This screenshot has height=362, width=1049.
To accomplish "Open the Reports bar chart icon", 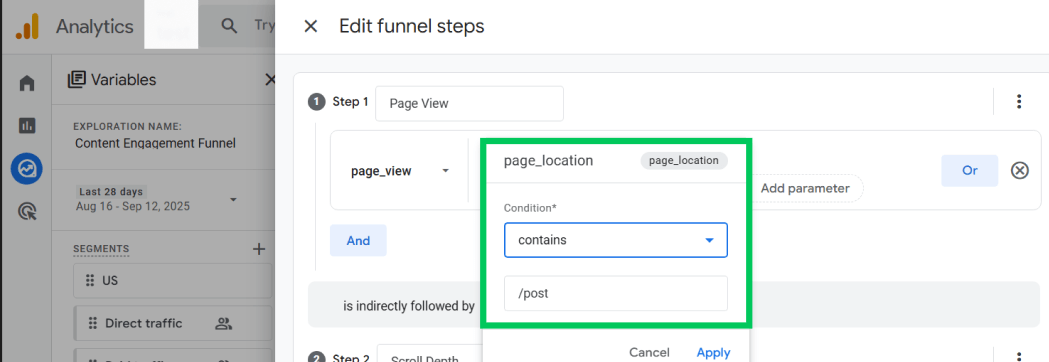I will click(27, 125).
